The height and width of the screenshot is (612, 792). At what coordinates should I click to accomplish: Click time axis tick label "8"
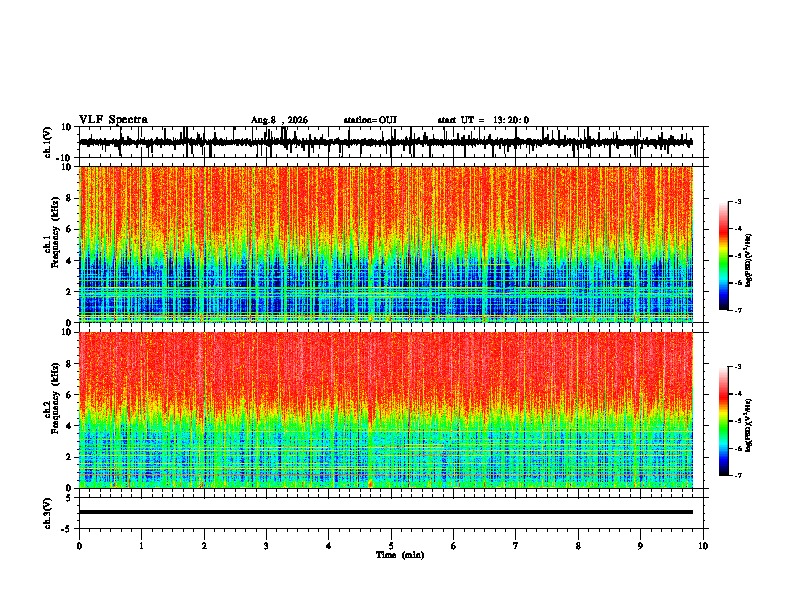pyautogui.click(x=578, y=546)
